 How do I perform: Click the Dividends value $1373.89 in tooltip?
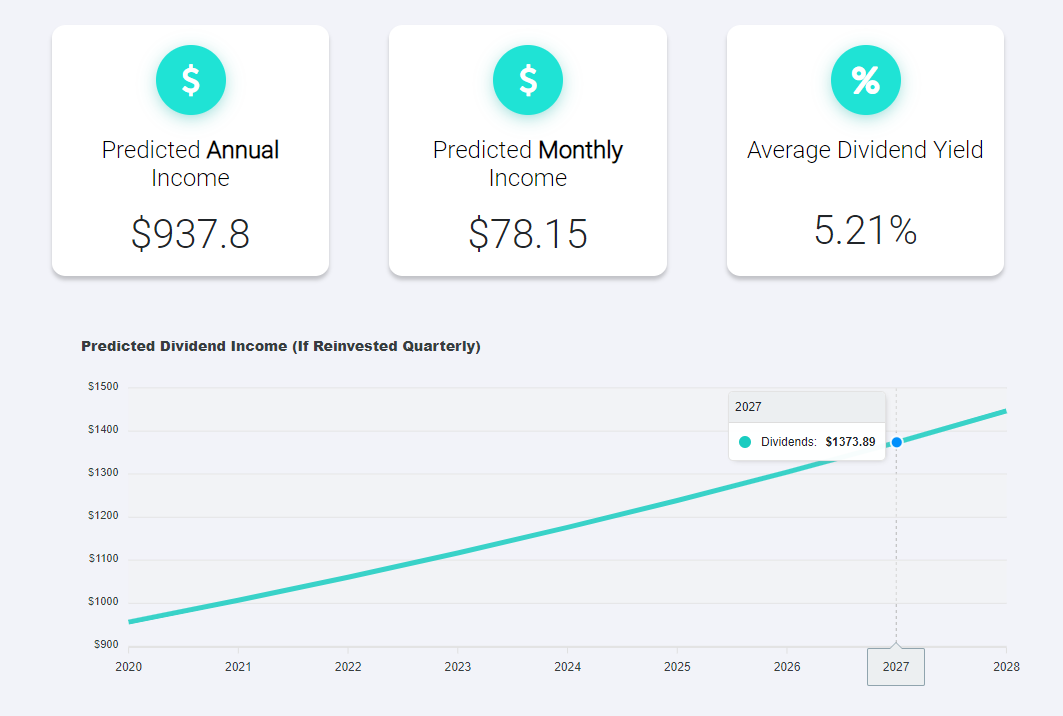tap(850, 441)
